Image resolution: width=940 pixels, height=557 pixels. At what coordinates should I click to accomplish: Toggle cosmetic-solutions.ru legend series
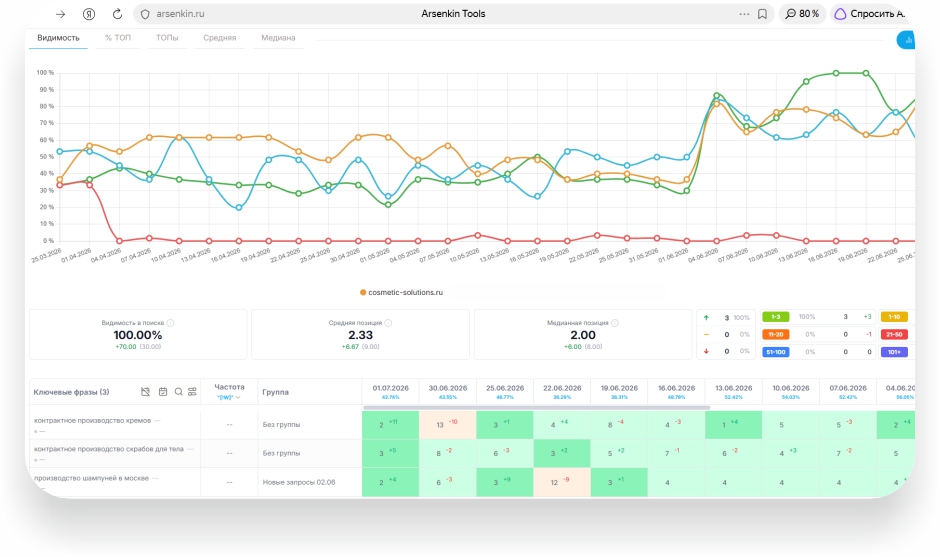point(401,293)
